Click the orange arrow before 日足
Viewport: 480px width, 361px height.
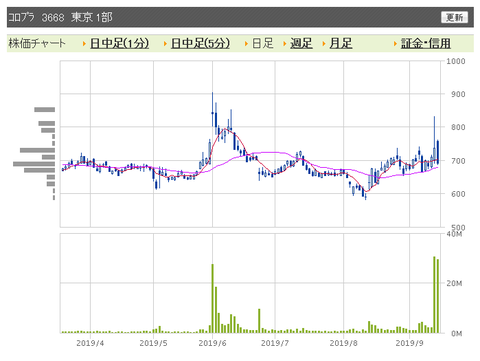pyautogui.click(x=246, y=44)
